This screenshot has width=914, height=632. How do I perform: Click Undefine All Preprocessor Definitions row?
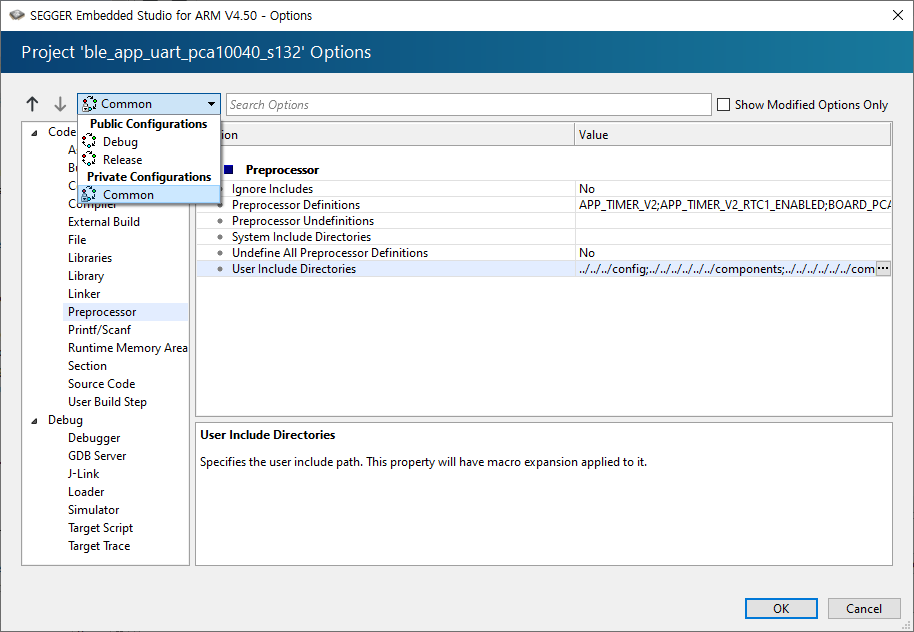[543, 253]
